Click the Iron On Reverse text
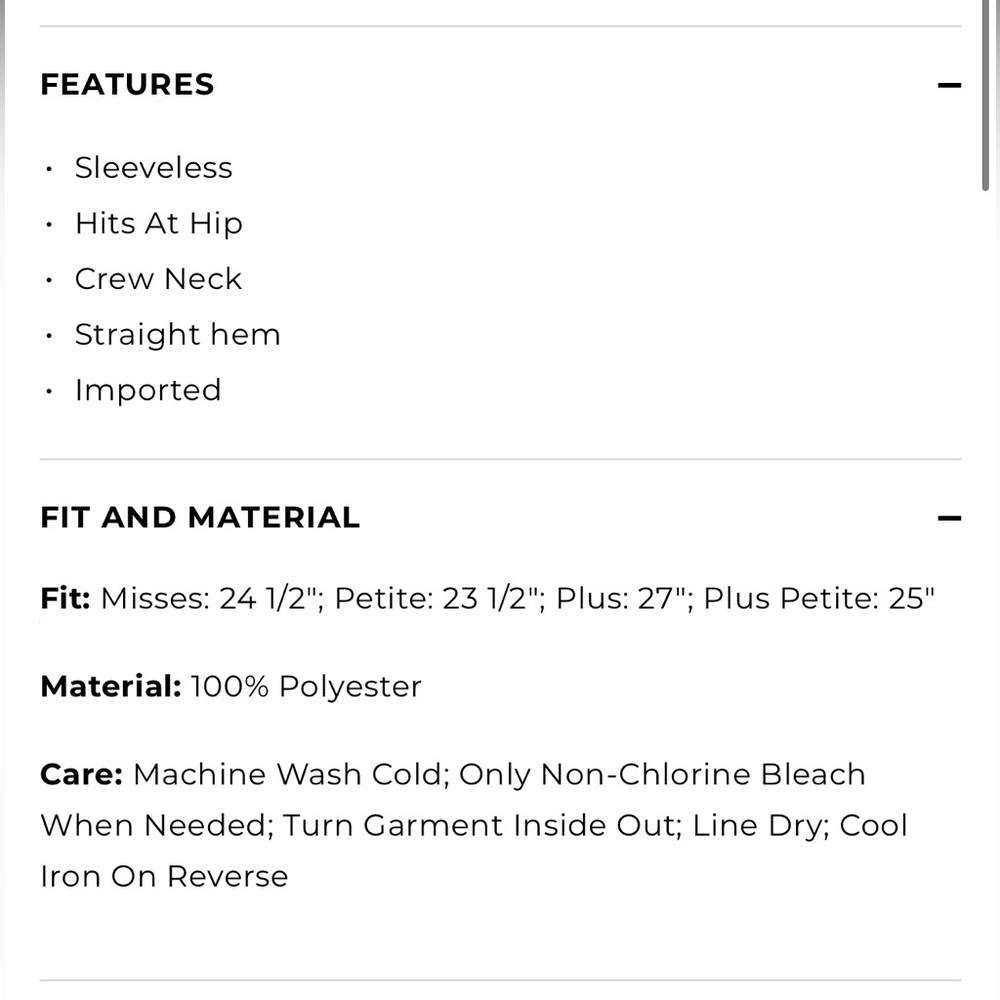 tap(164, 877)
